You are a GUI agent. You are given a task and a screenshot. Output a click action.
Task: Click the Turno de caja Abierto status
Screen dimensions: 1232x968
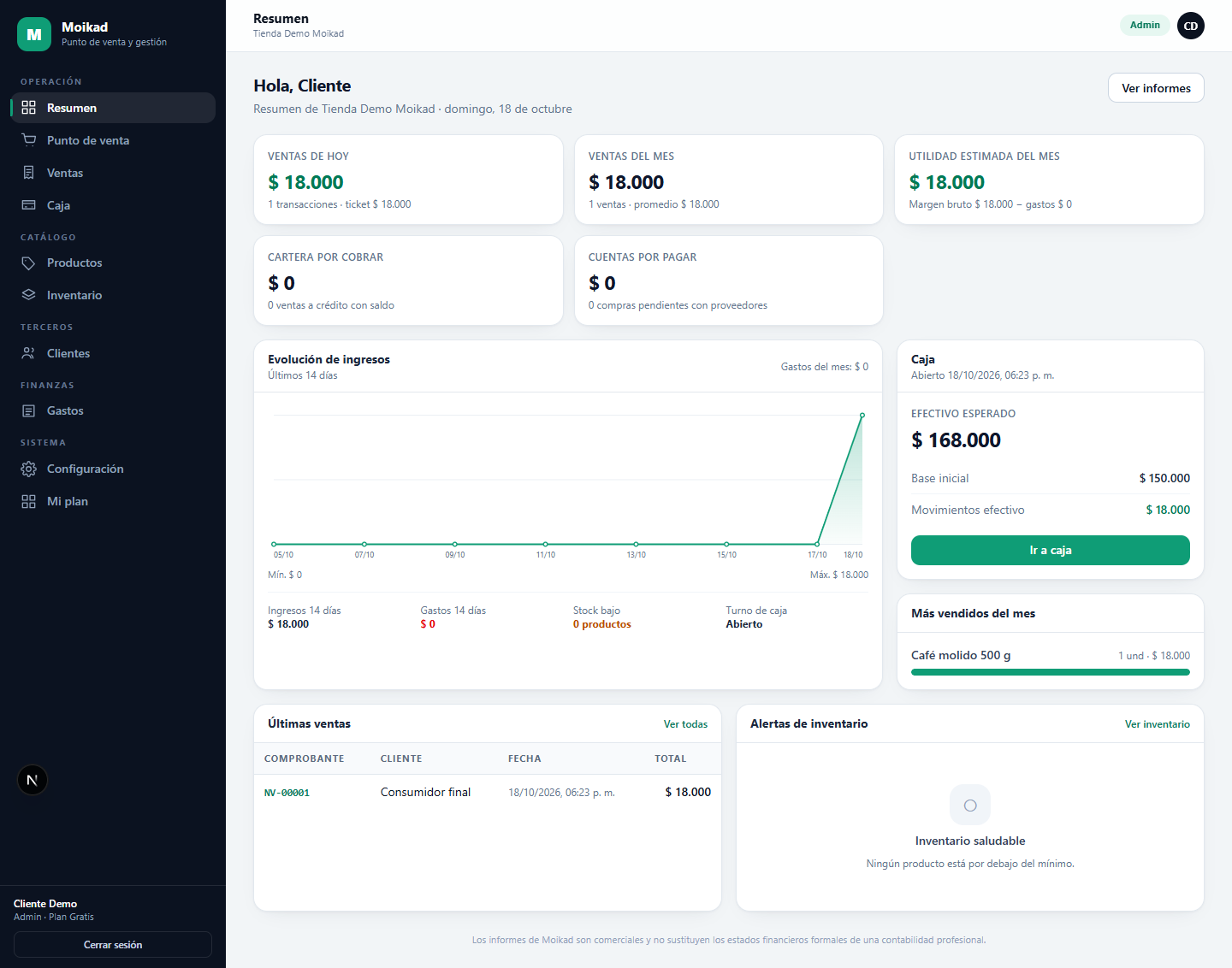[744, 624]
